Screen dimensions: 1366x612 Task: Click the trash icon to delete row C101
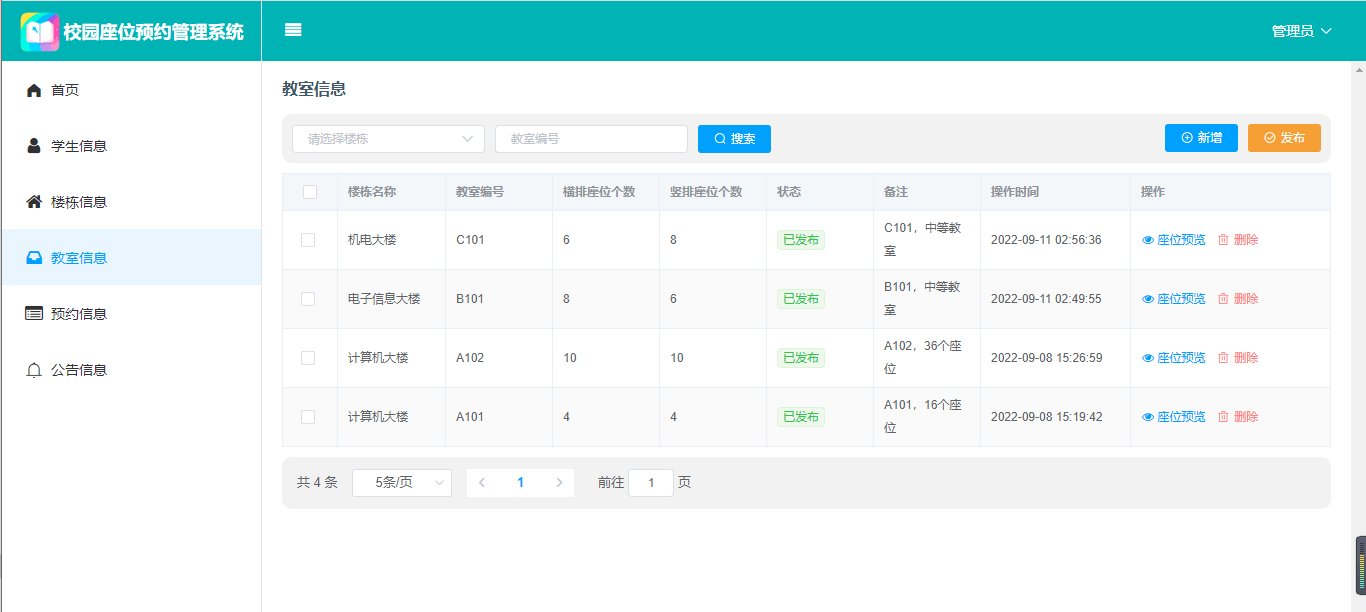1223,240
